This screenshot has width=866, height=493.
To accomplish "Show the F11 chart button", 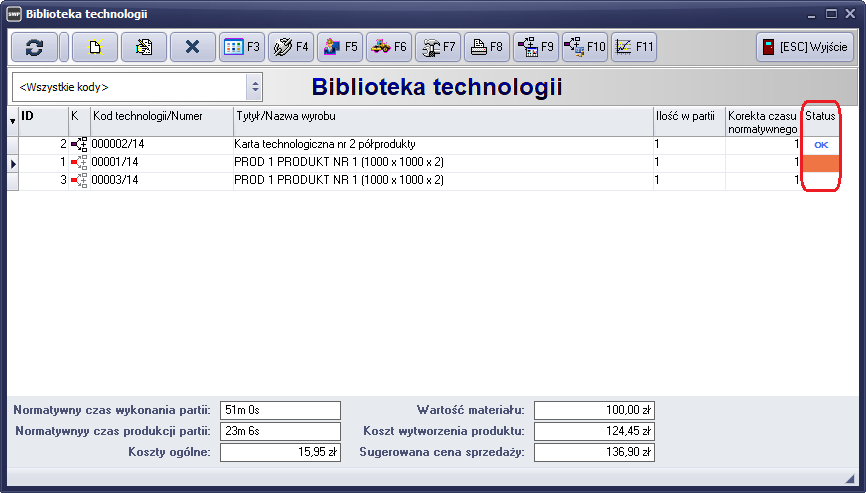I will point(634,47).
